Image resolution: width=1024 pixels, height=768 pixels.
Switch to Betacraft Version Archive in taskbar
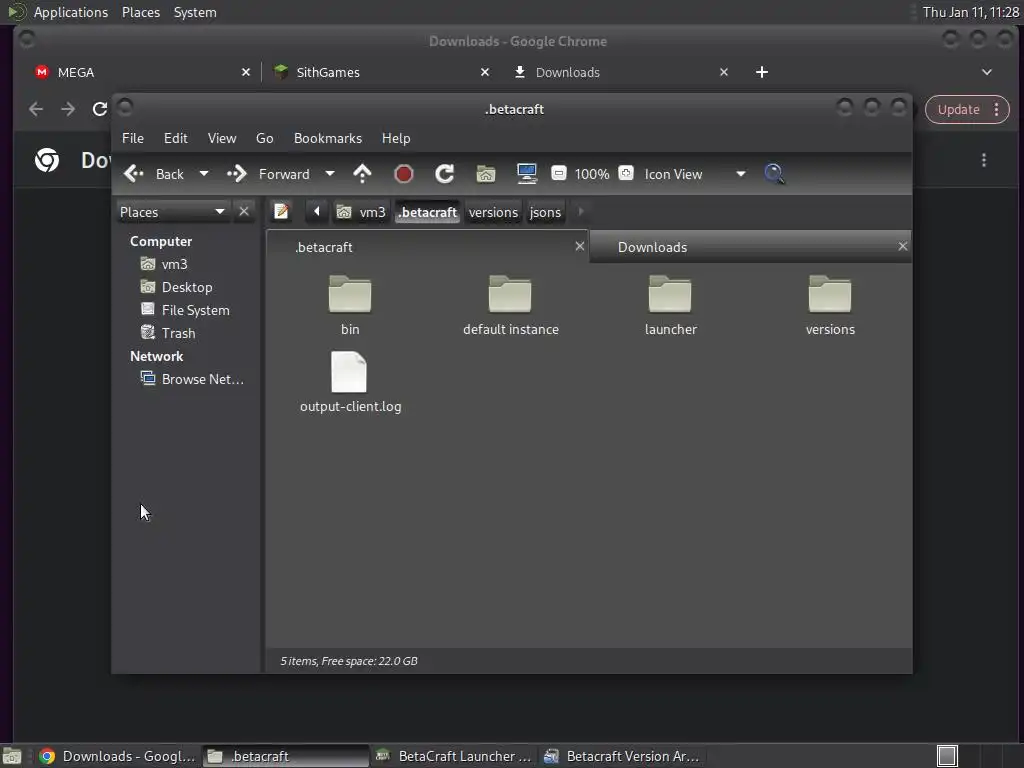click(622, 756)
